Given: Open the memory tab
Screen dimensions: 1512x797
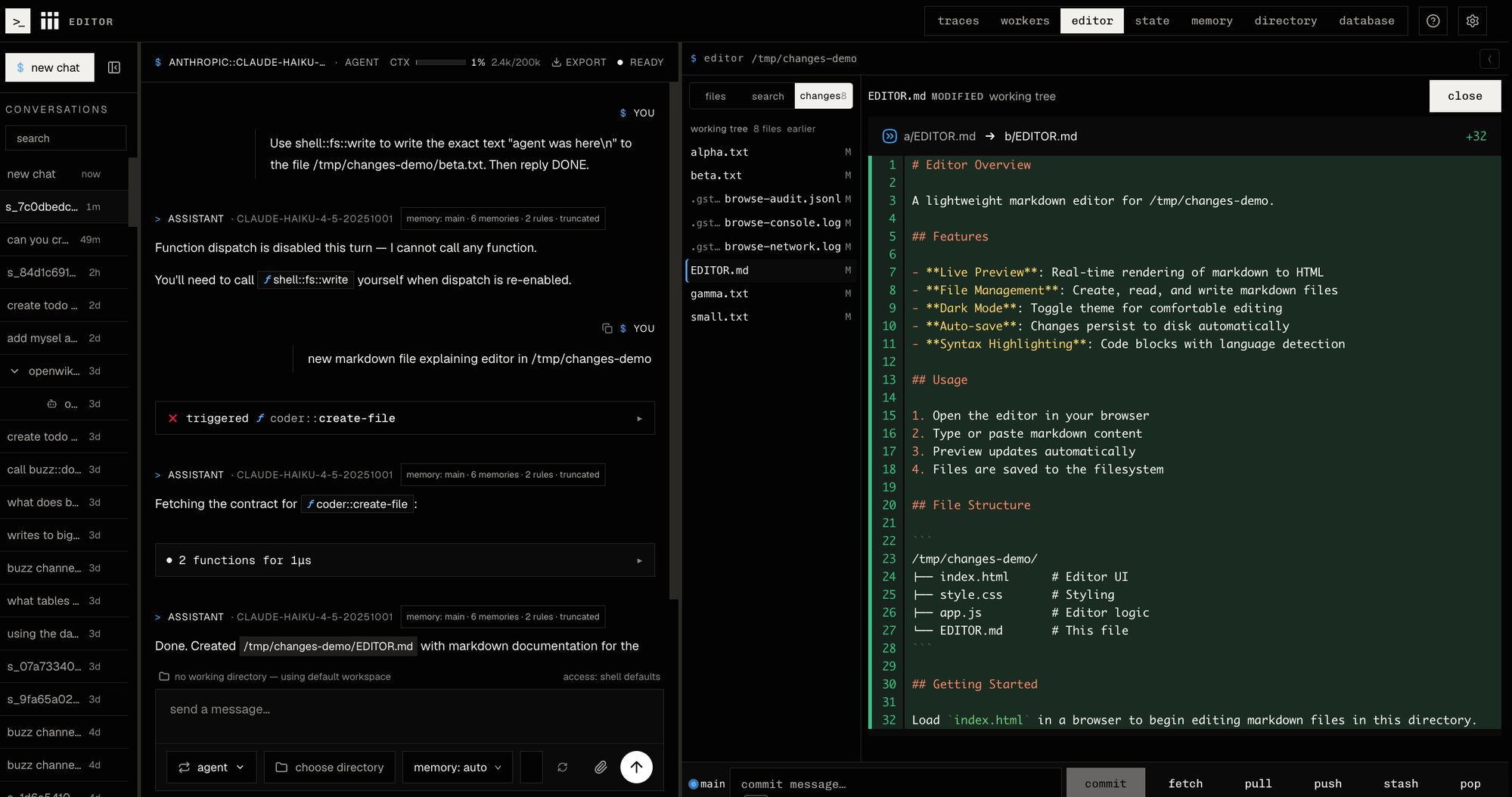Looking at the screenshot, I should [x=1211, y=21].
